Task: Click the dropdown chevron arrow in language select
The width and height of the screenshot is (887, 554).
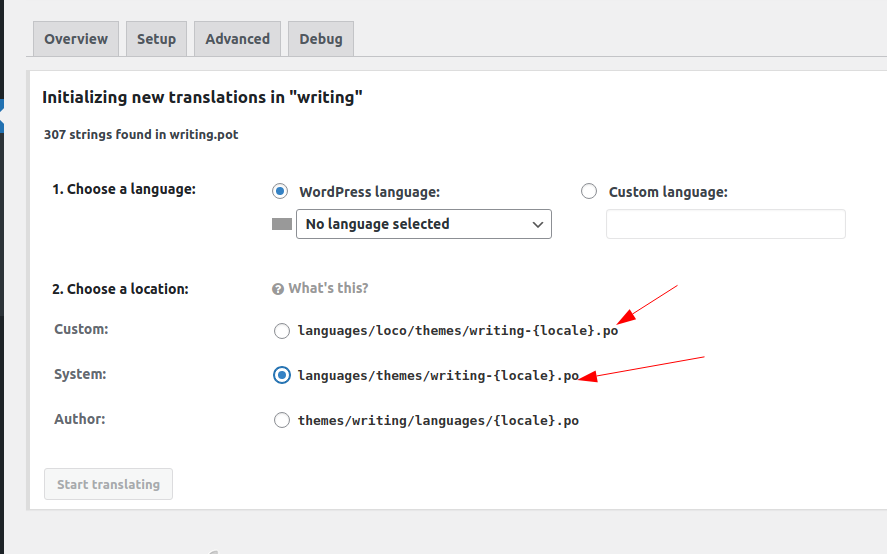Action: 538,224
